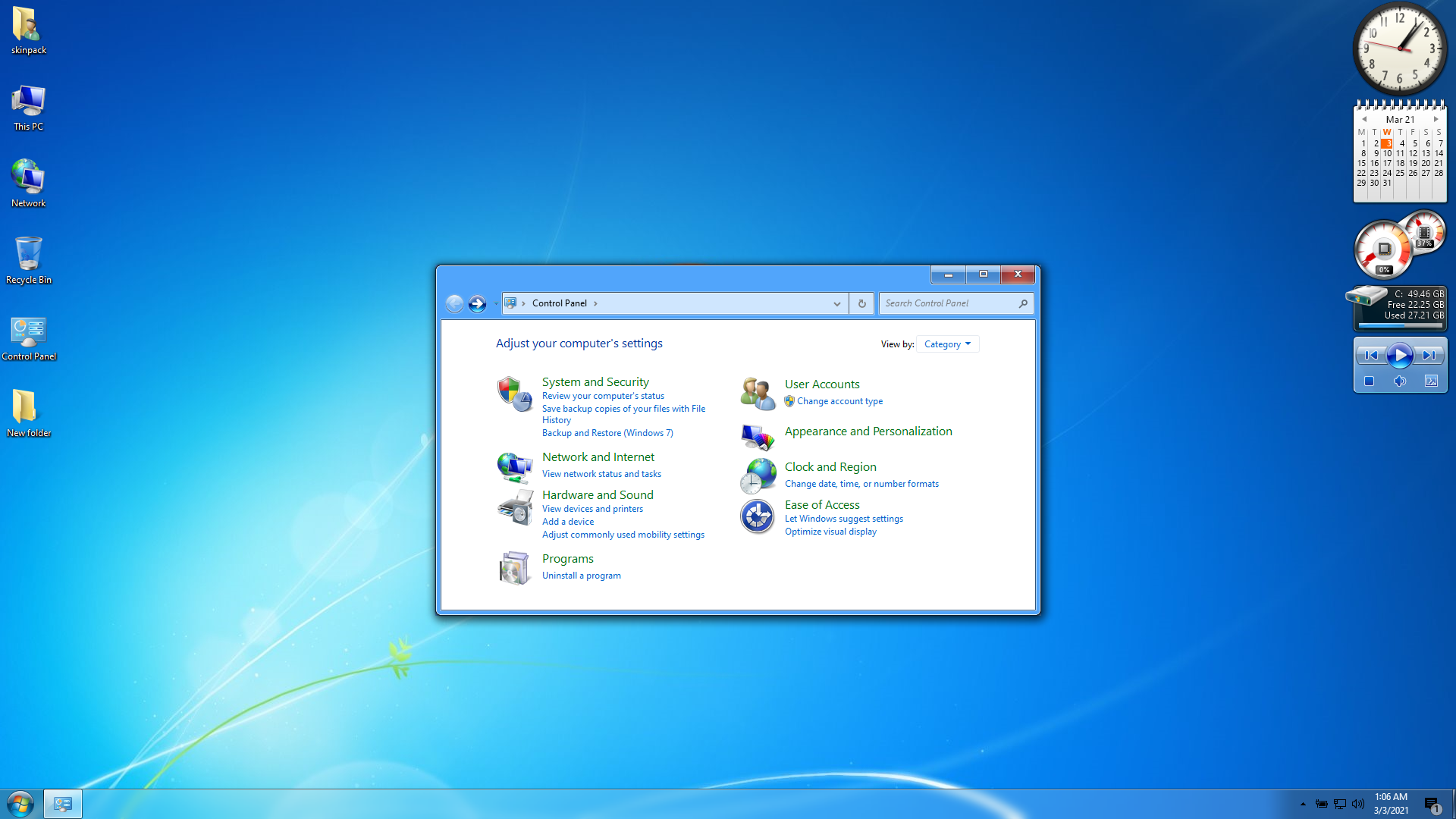1456x819 pixels.
Task: Open the Ease of Access icon
Action: point(757,517)
